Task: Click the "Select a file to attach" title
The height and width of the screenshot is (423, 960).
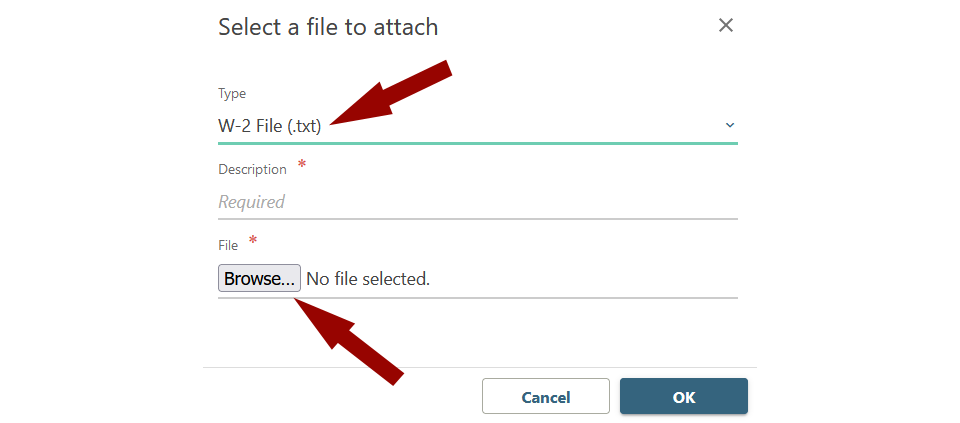Action: point(328,27)
